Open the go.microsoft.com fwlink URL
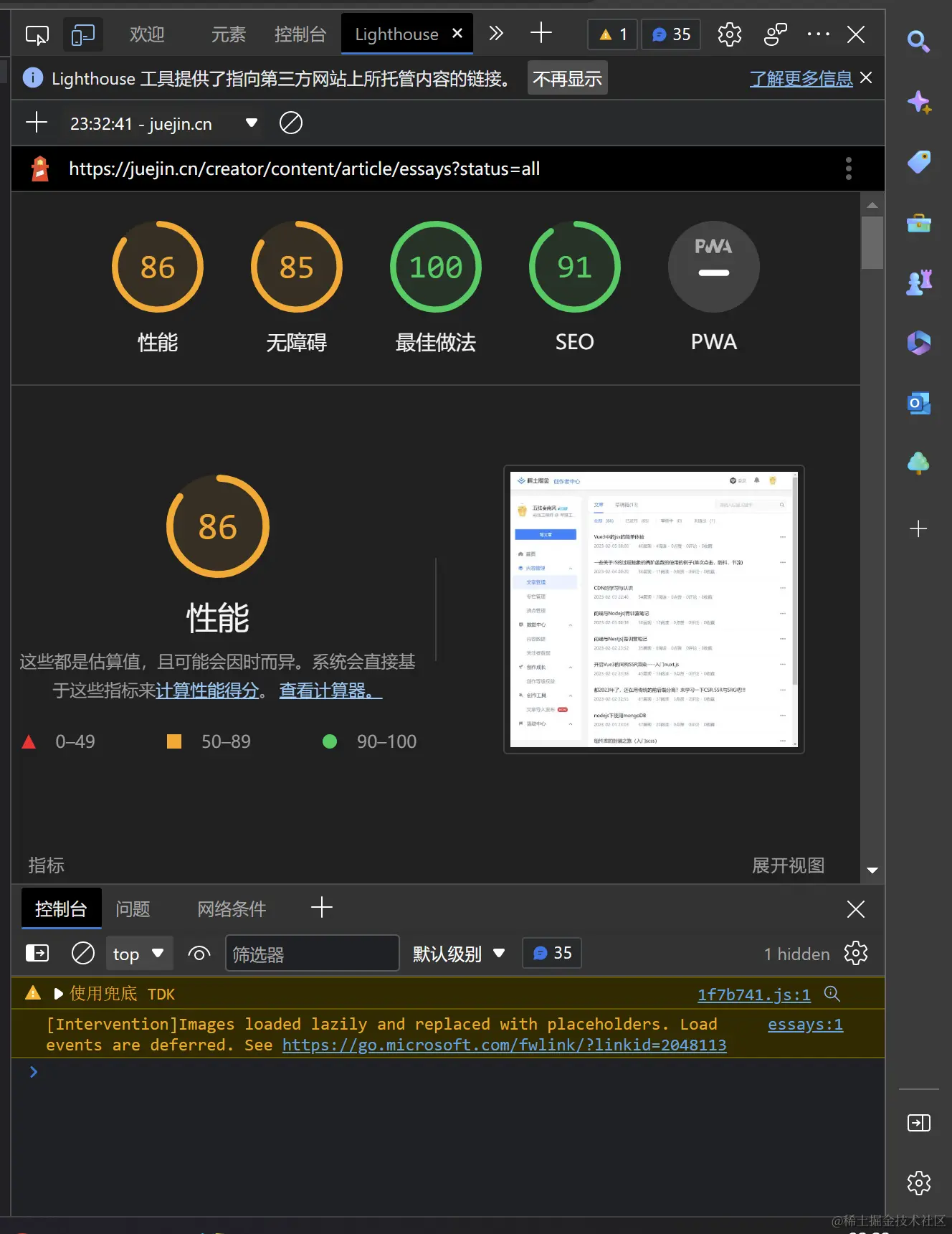 tap(505, 1045)
